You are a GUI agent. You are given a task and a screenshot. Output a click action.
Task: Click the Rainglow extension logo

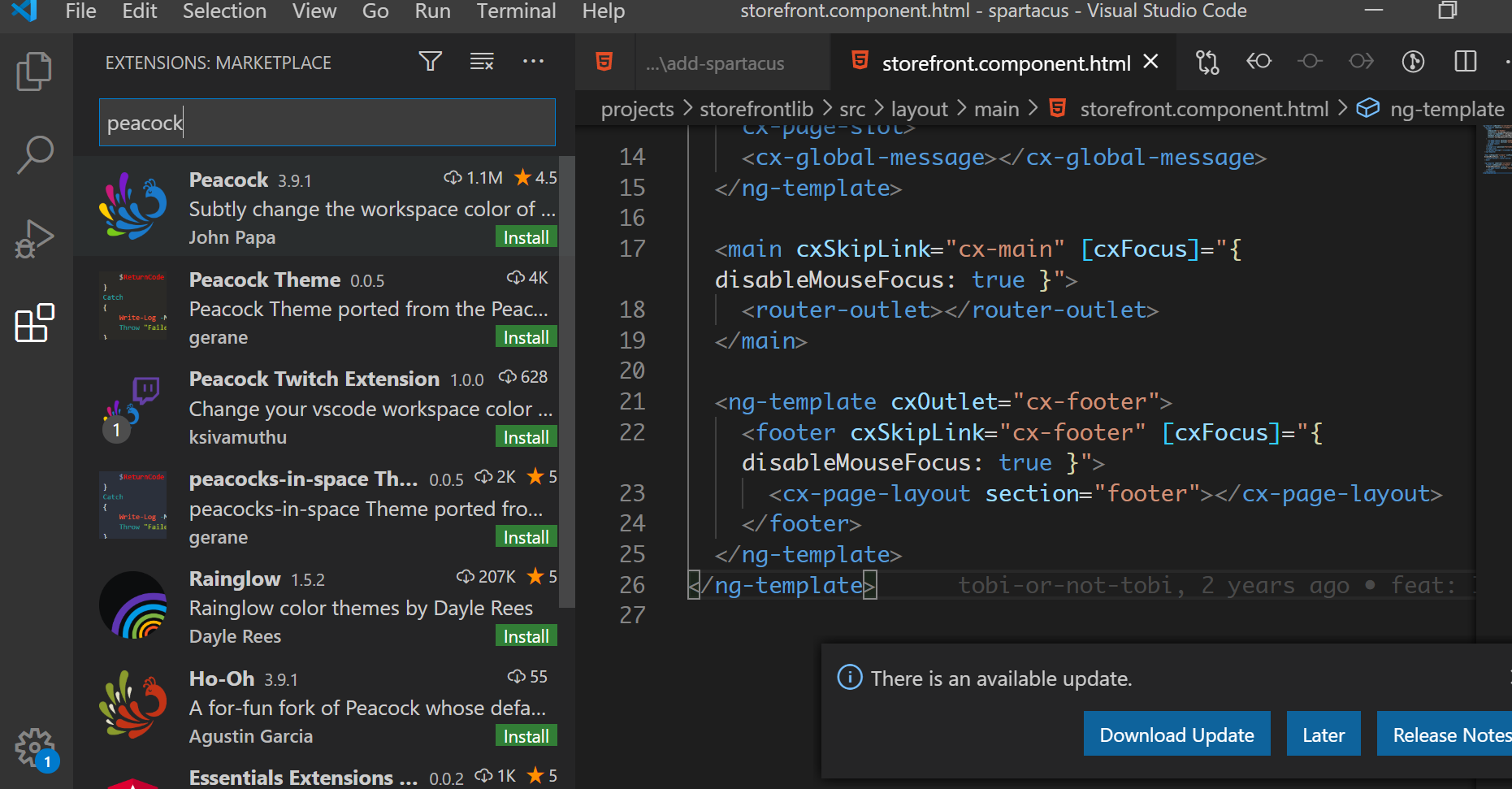[133, 605]
